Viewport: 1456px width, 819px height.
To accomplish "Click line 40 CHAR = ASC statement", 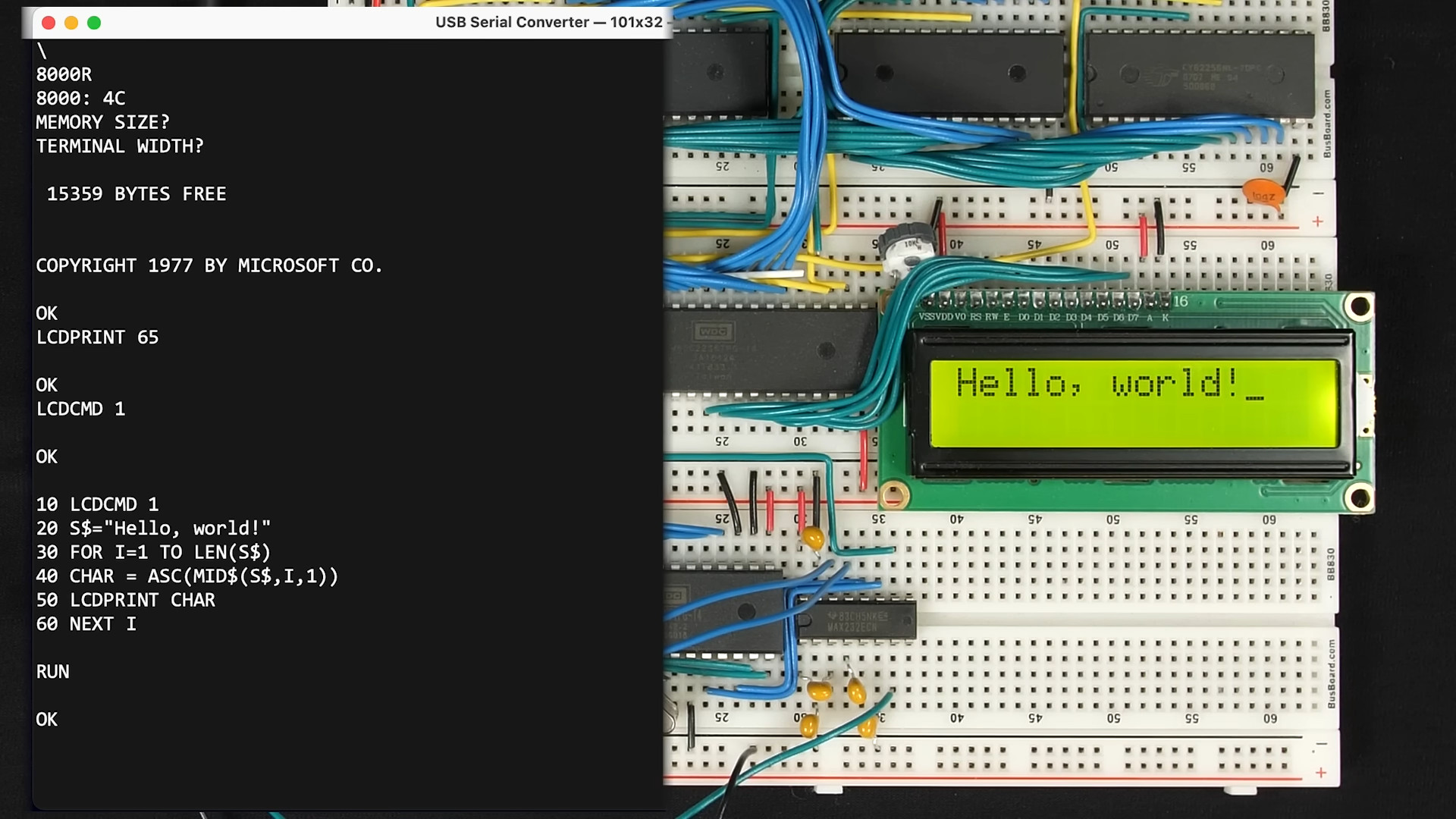I will (x=187, y=576).
